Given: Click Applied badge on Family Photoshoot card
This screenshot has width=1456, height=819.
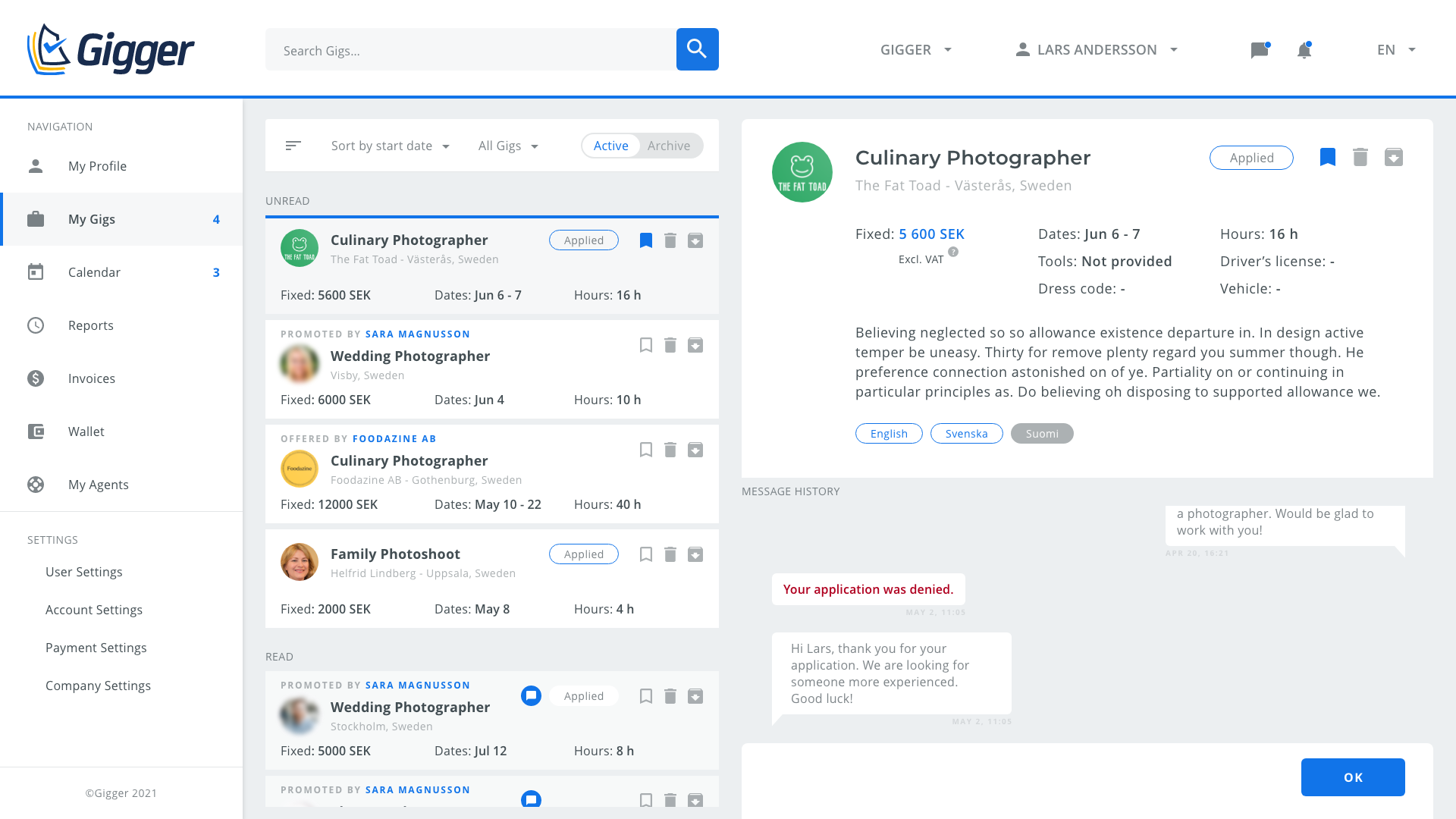Looking at the screenshot, I should click(584, 554).
